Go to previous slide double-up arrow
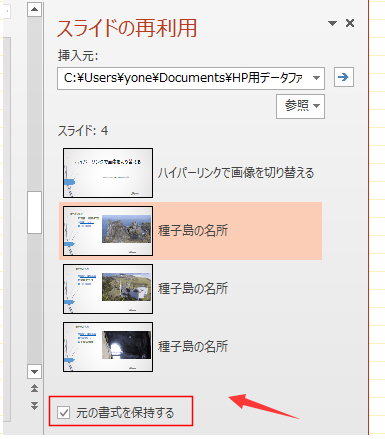 coord(34,388)
